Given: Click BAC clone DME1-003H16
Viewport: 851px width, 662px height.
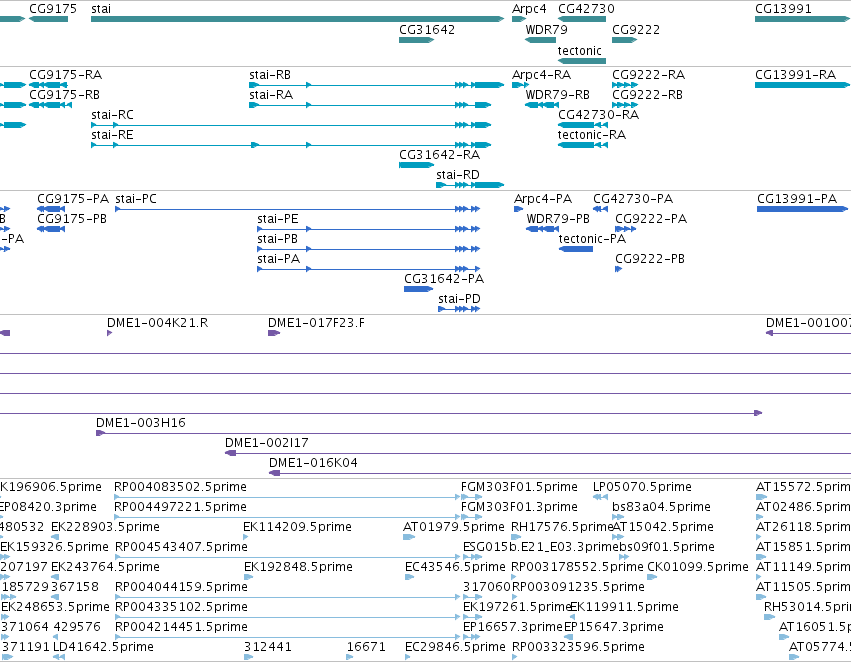Looking at the screenshot, I should 473,433.
